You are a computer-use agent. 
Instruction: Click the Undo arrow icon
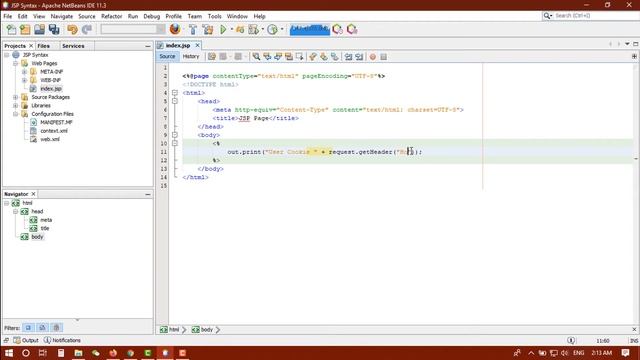click(x=72, y=29)
